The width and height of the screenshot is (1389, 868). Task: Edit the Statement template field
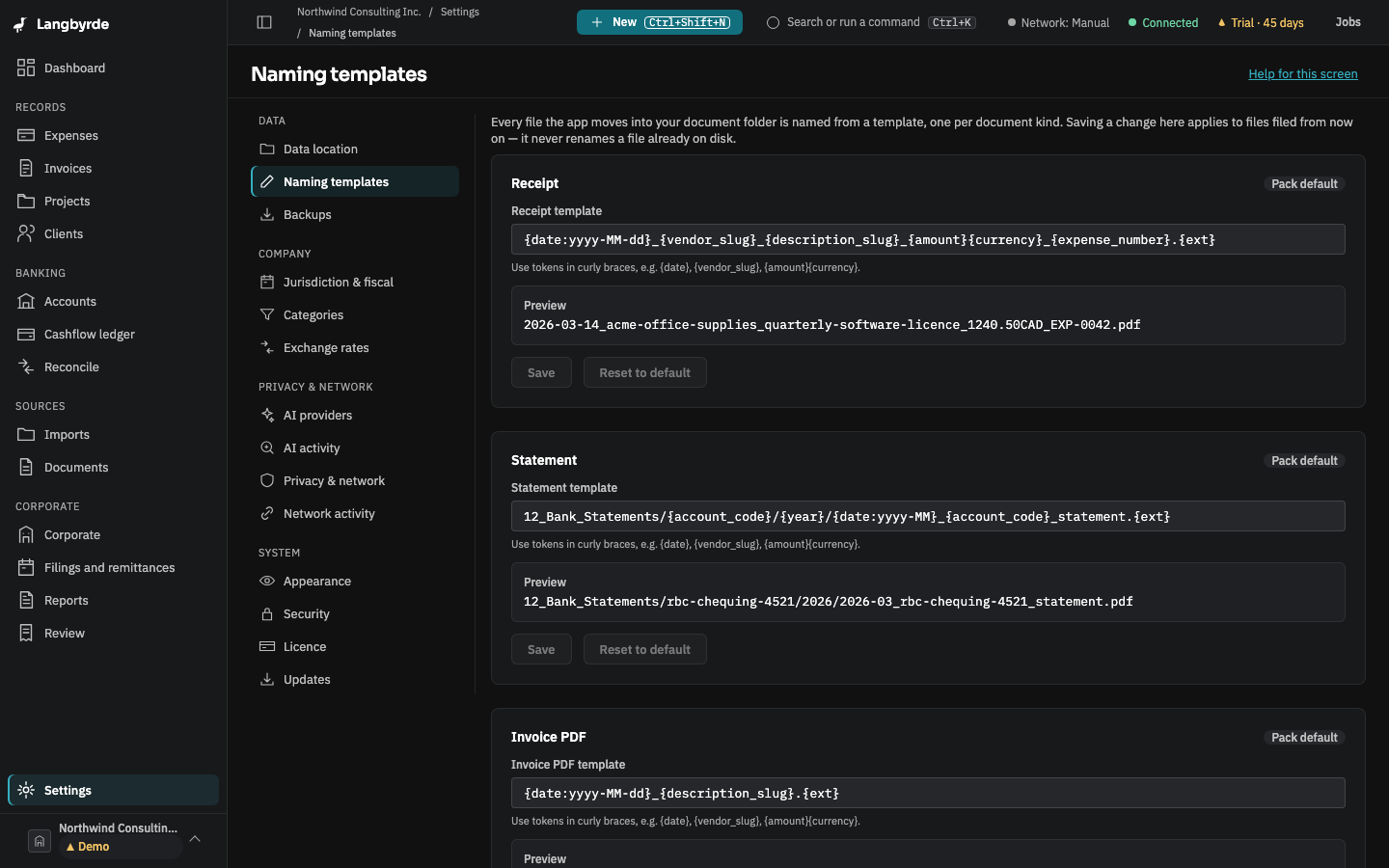pyautogui.click(x=928, y=516)
